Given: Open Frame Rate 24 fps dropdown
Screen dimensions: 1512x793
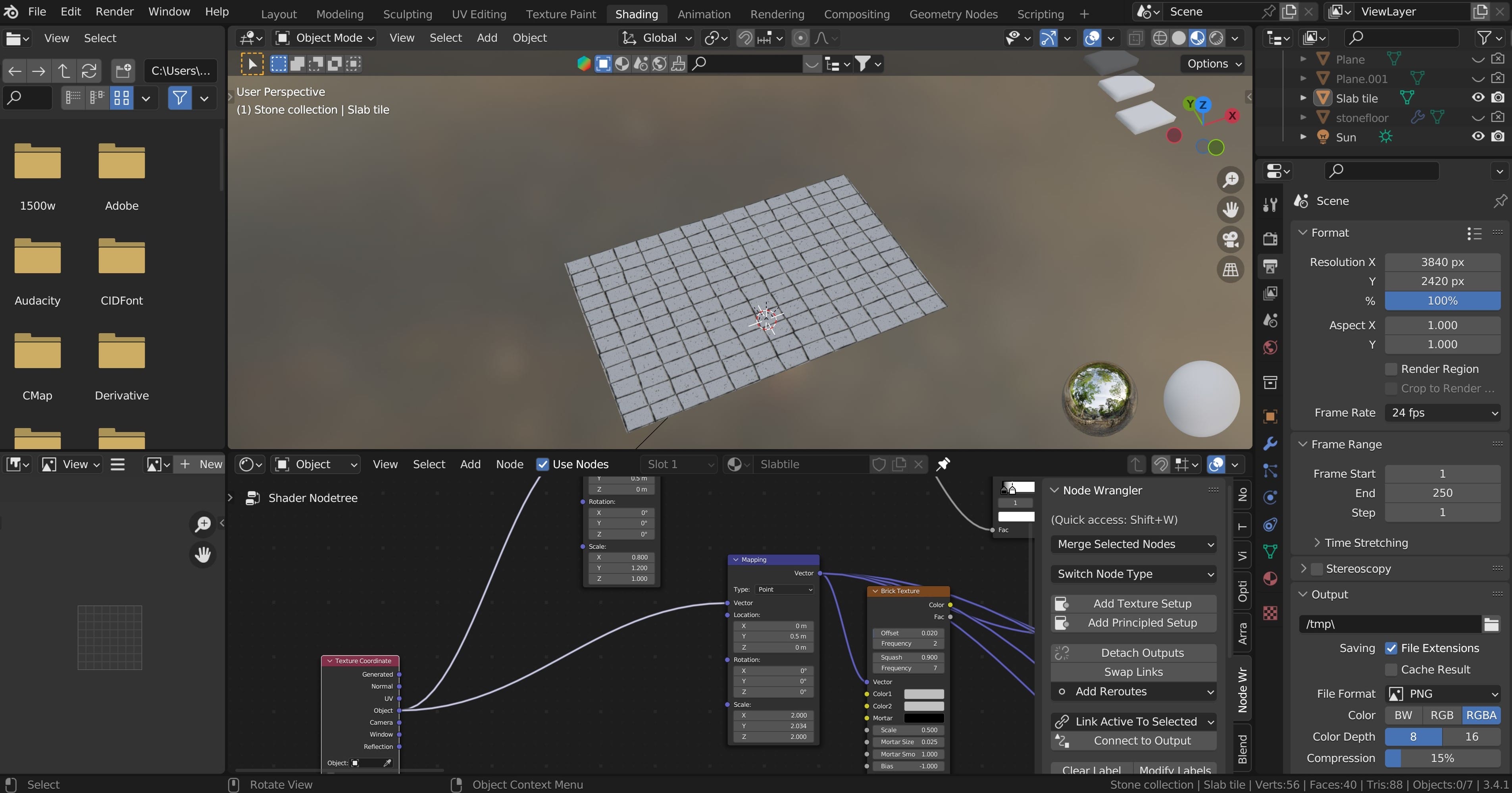Looking at the screenshot, I should point(1442,412).
